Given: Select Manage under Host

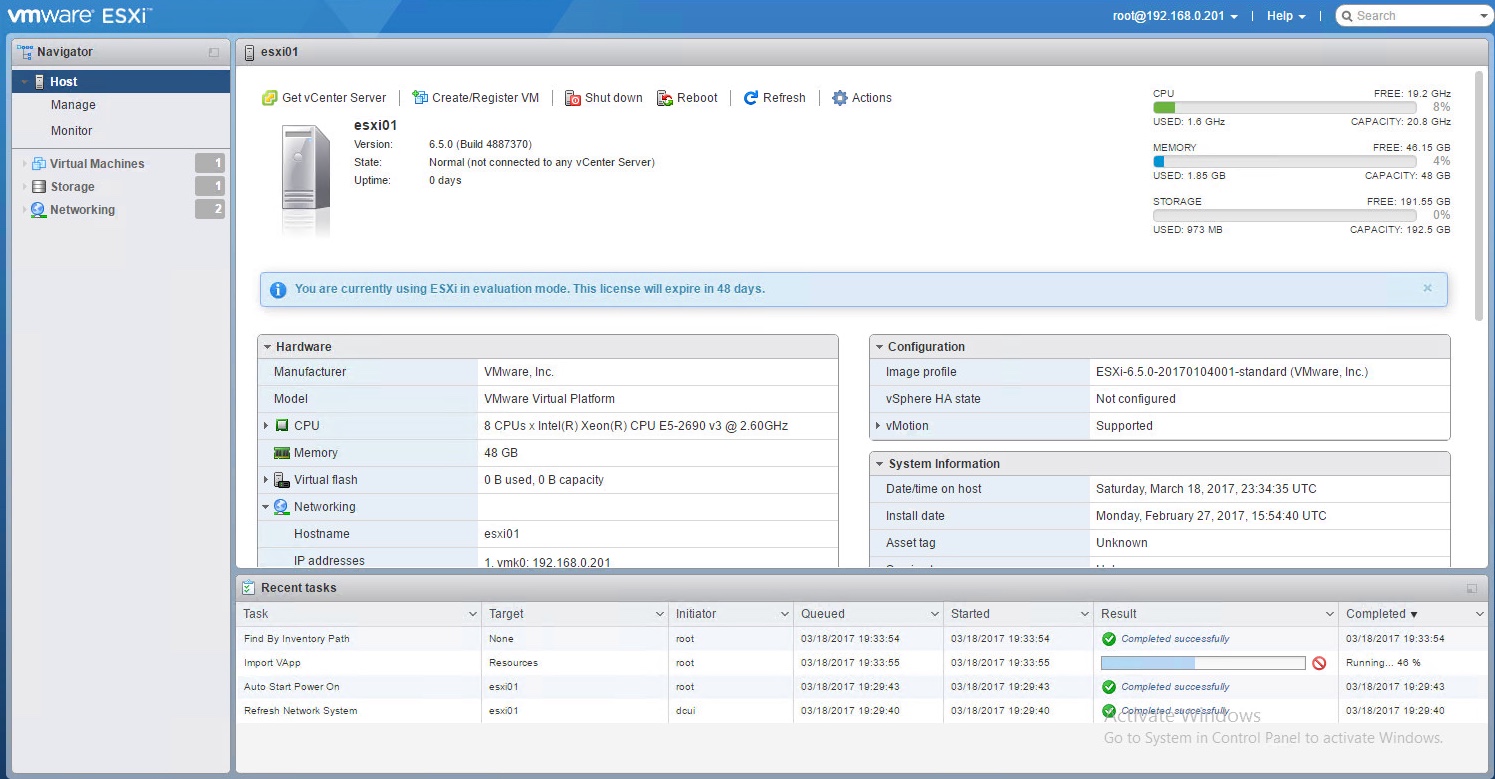Looking at the screenshot, I should tap(73, 105).
